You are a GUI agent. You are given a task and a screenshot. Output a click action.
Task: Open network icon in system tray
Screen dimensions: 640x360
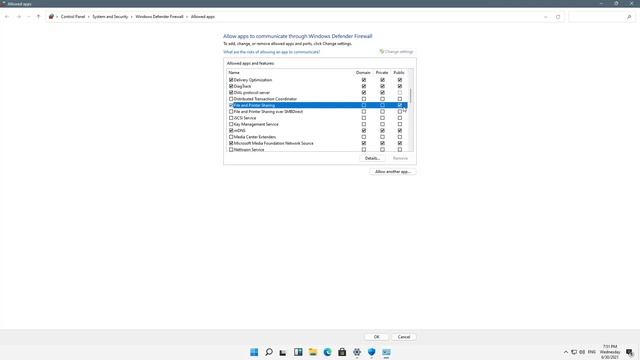(x=574, y=352)
